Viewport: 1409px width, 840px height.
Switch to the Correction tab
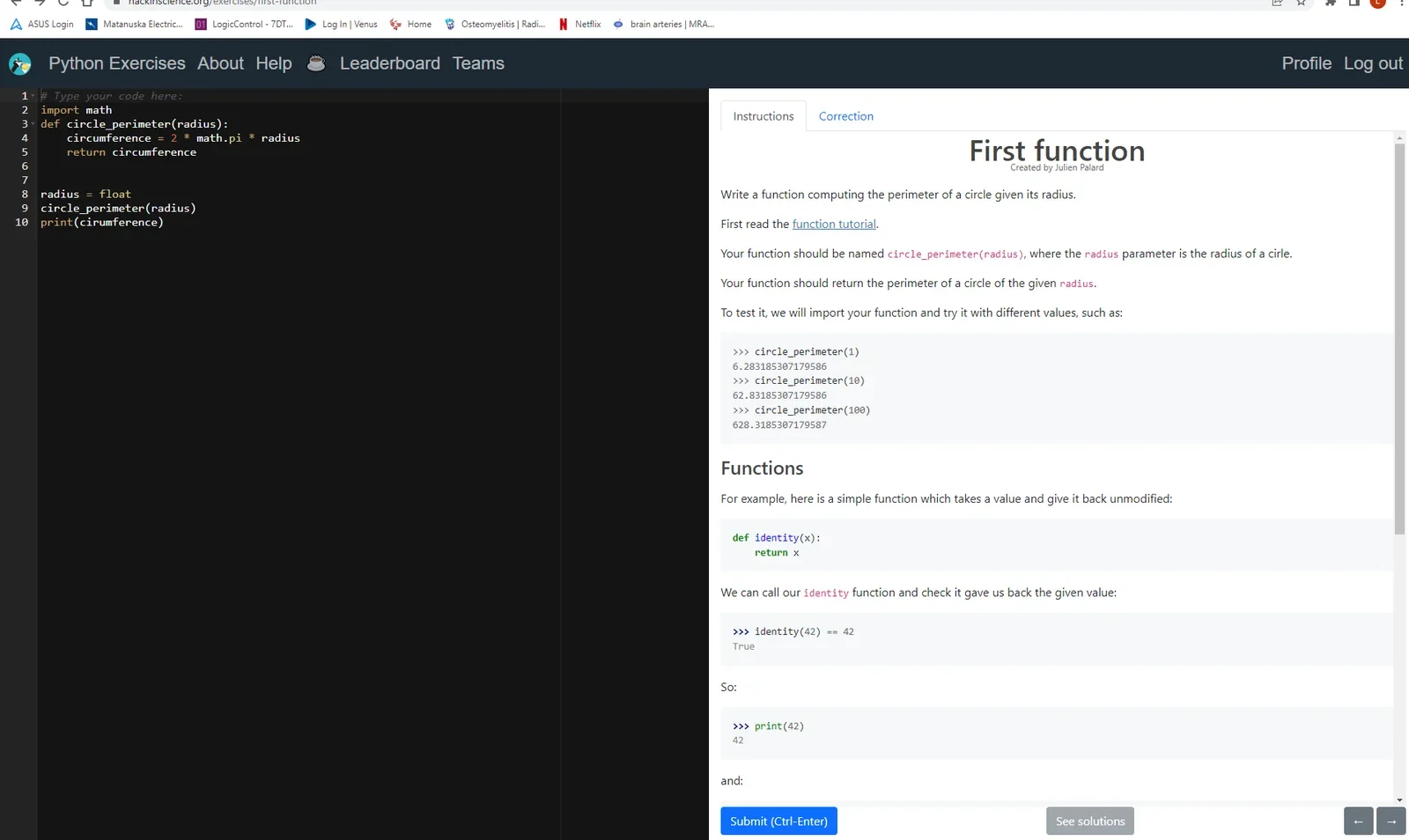[846, 116]
